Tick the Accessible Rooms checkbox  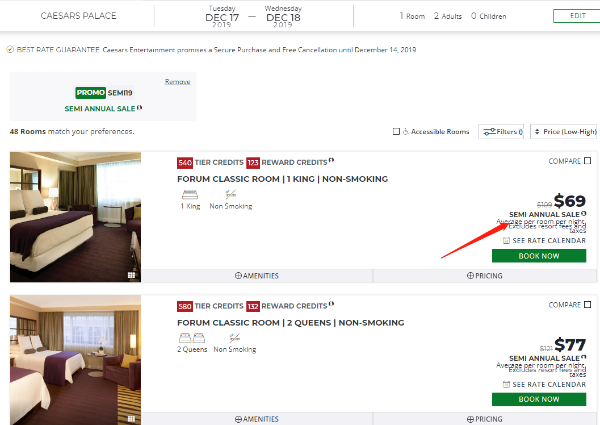click(396, 132)
